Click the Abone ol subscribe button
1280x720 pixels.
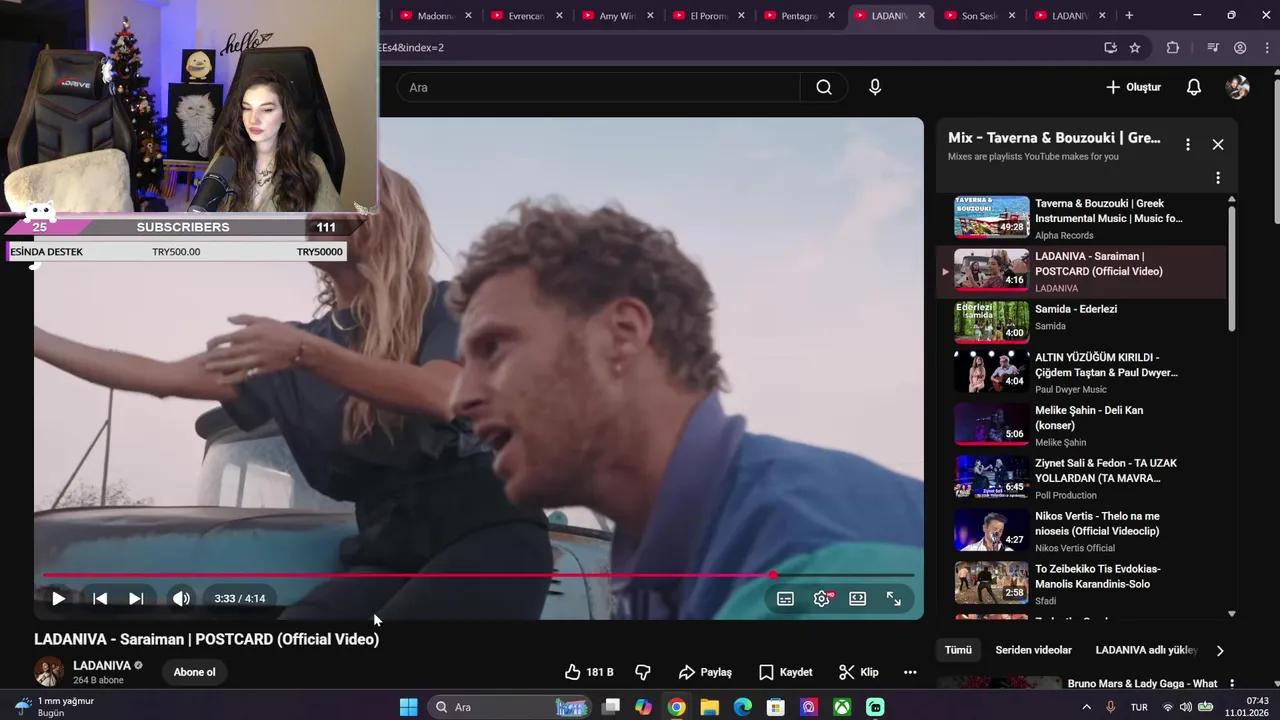click(x=194, y=672)
